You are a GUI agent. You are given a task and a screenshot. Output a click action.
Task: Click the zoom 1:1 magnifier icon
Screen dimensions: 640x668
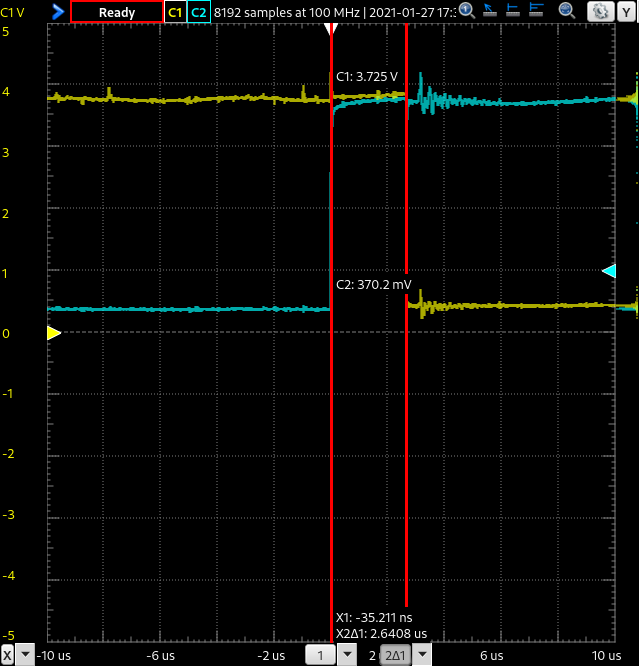click(466, 11)
